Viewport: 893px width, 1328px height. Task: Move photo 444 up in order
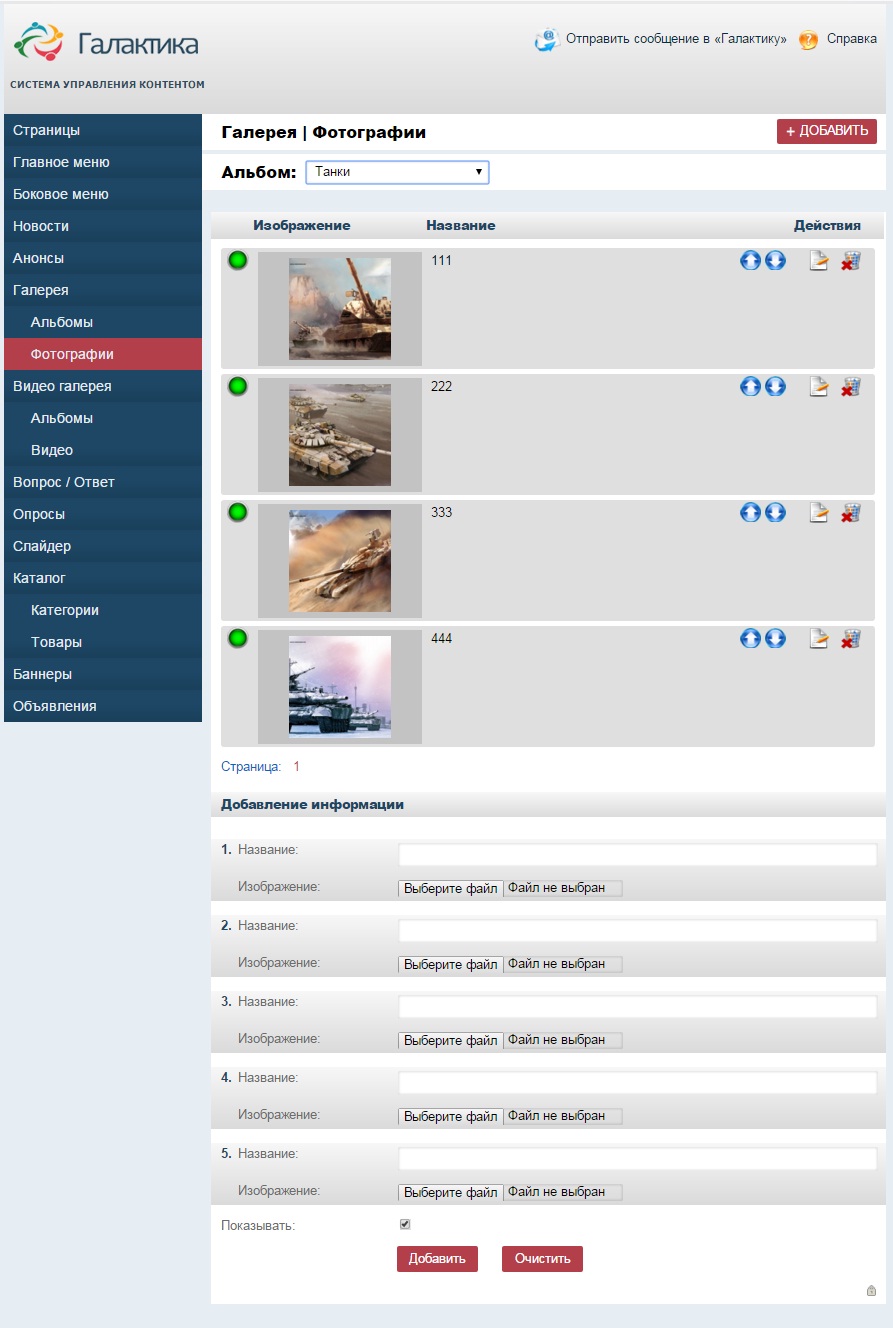click(750, 639)
